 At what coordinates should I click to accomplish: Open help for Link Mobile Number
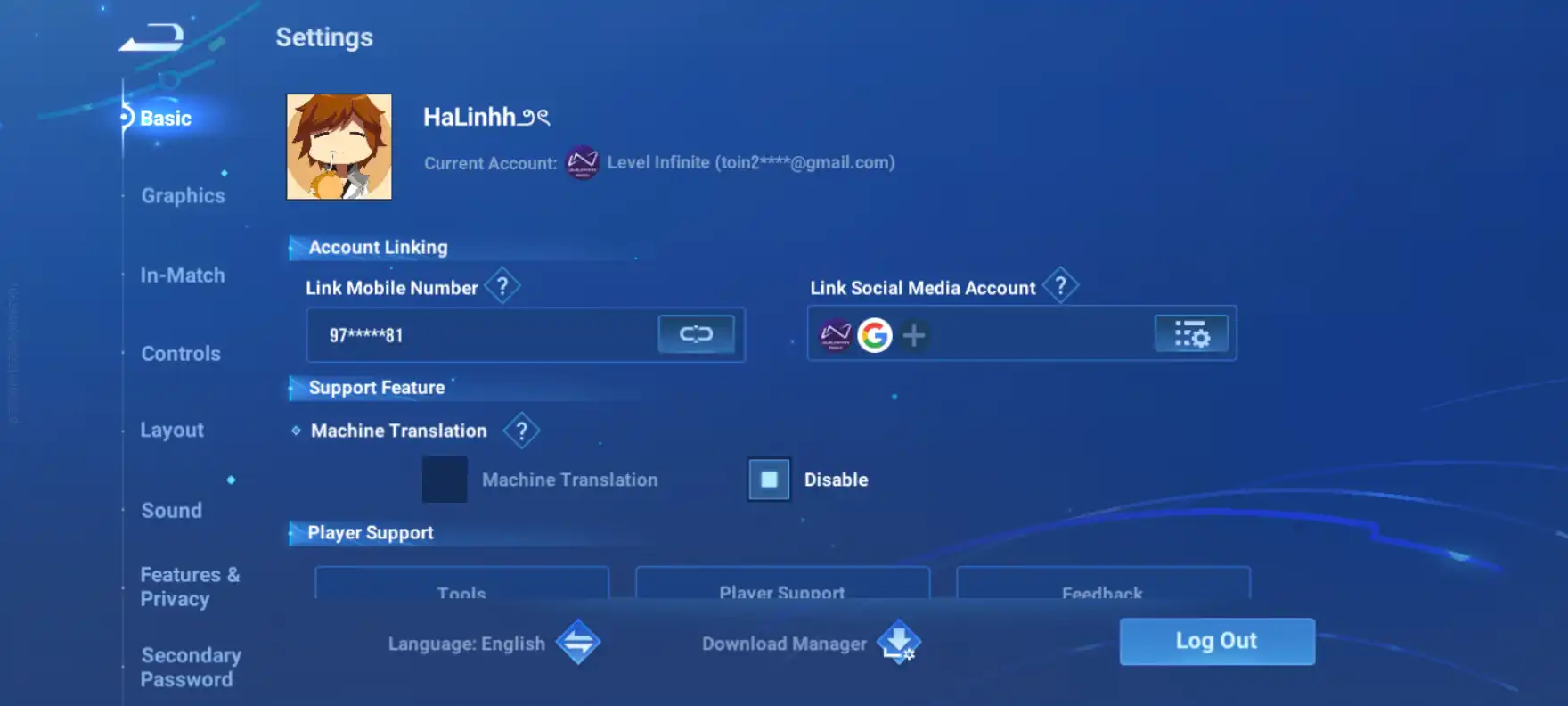click(502, 286)
